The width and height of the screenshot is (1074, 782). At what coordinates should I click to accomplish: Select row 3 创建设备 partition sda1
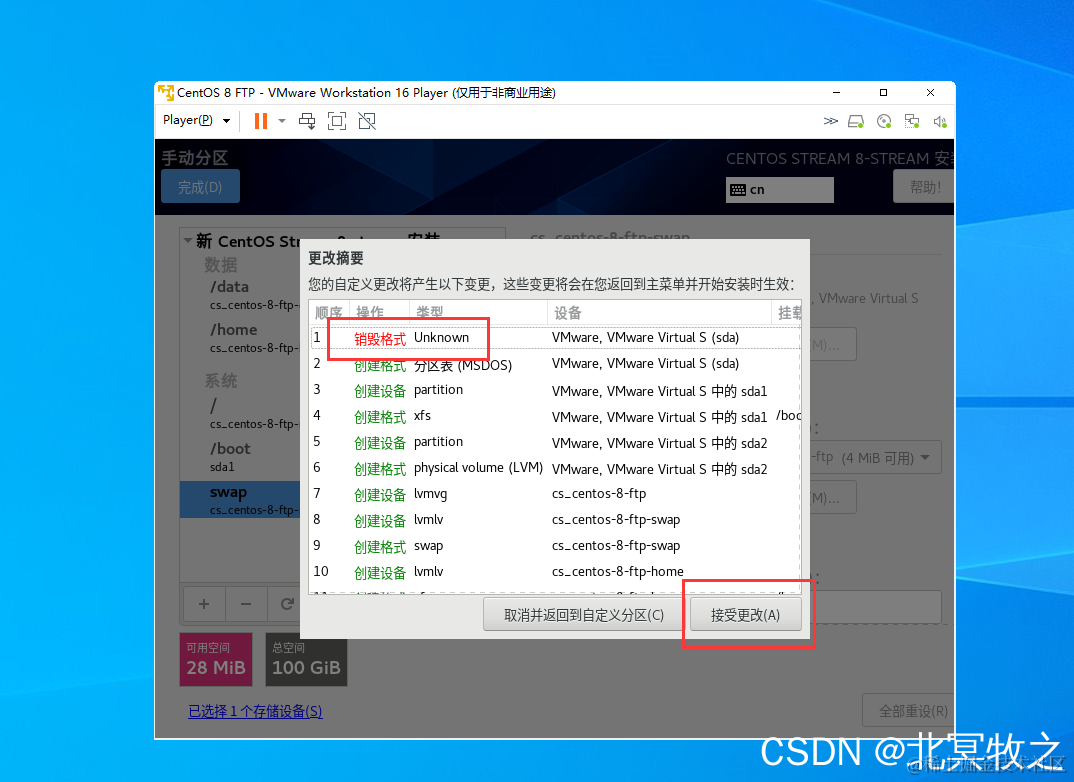pyautogui.click(x=555, y=390)
